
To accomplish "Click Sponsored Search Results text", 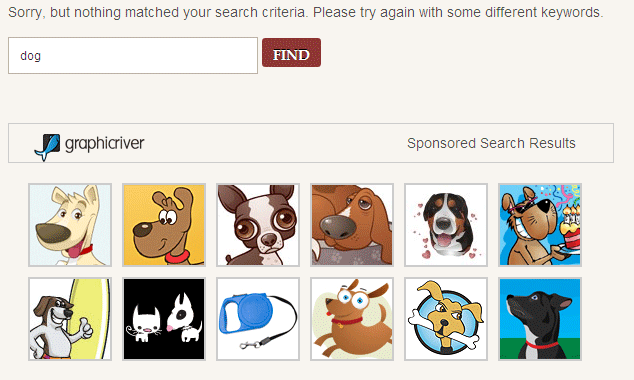I will pyautogui.click(x=491, y=143).
